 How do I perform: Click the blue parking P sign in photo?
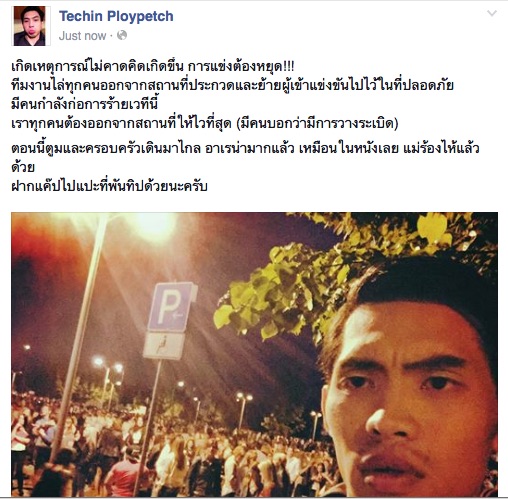tap(171, 307)
